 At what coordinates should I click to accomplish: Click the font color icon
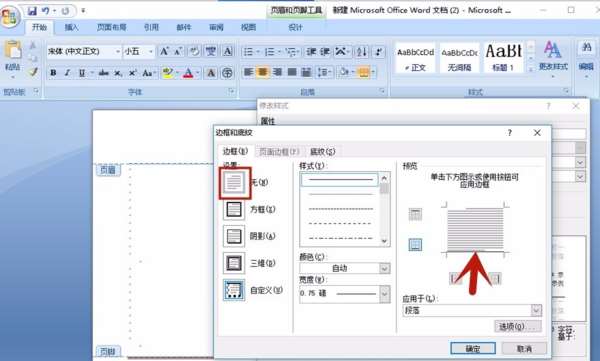188,73
